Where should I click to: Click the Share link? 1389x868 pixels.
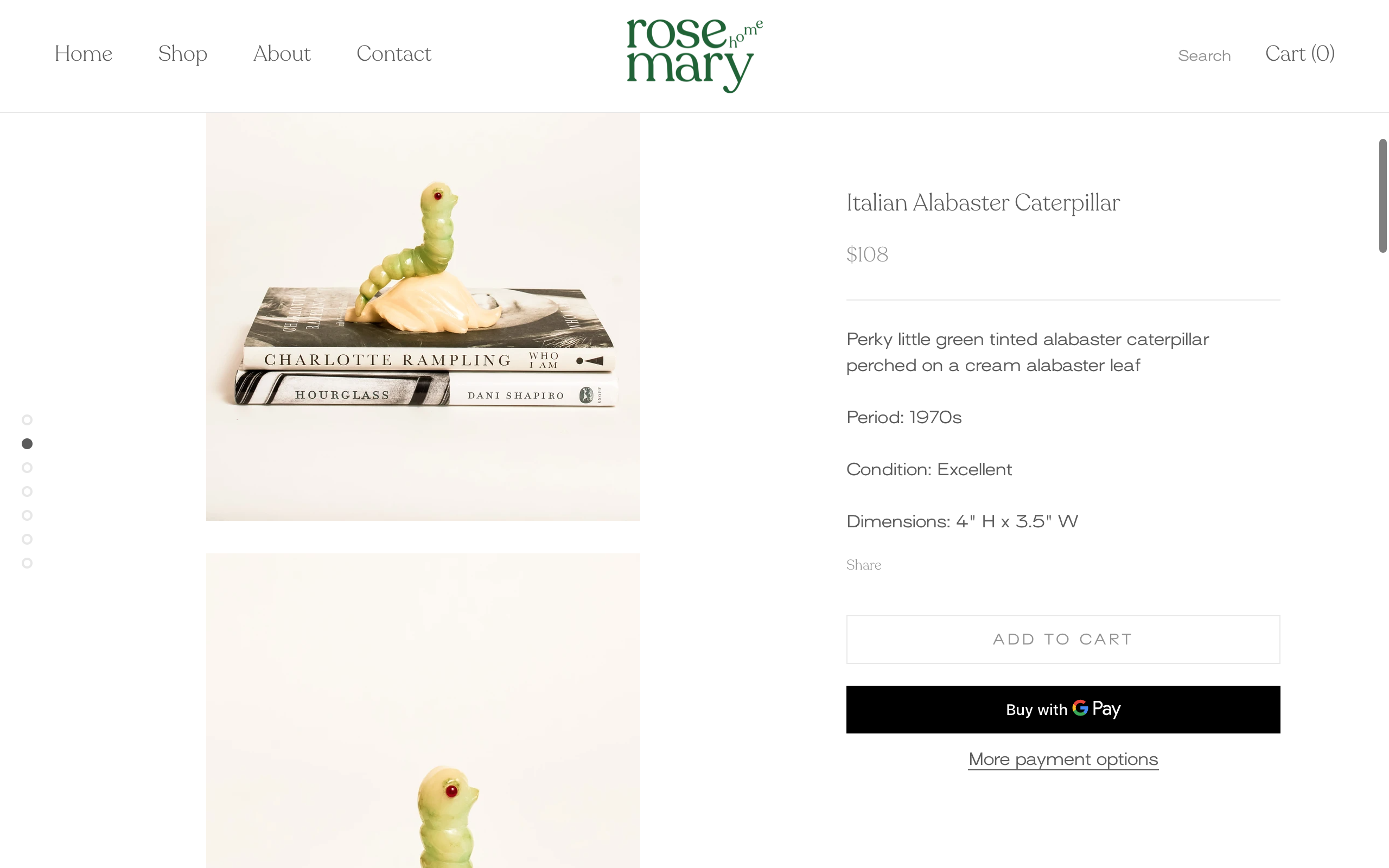click(863, 565)
